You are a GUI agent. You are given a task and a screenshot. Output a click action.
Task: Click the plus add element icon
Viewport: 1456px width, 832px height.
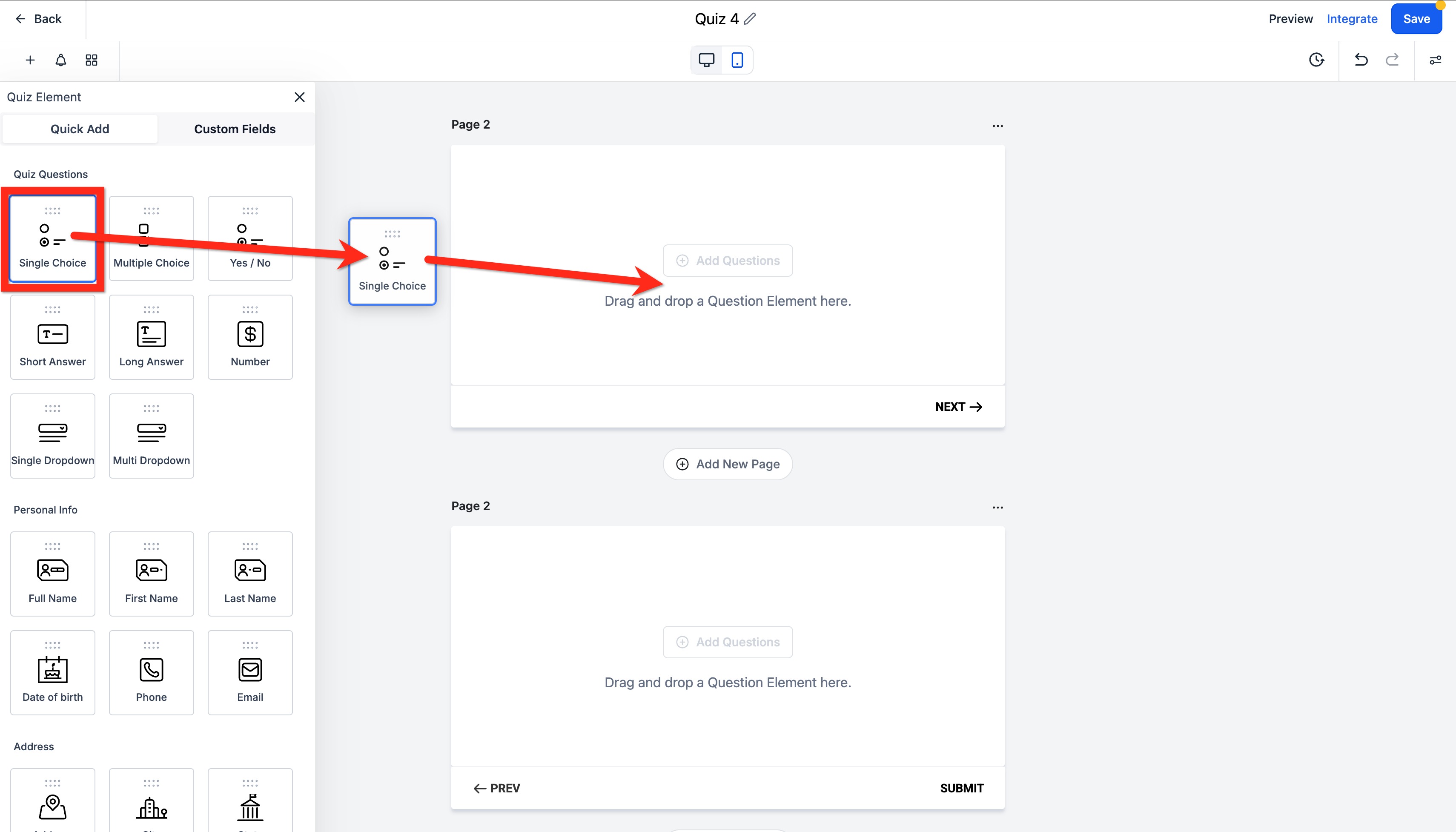point(30,60)
